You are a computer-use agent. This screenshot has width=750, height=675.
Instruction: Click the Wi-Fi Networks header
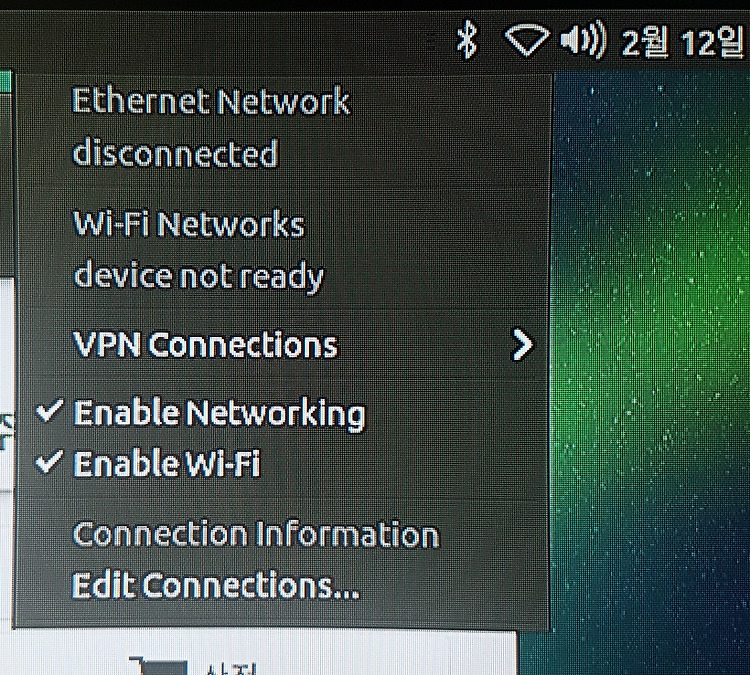pos(188,224)
